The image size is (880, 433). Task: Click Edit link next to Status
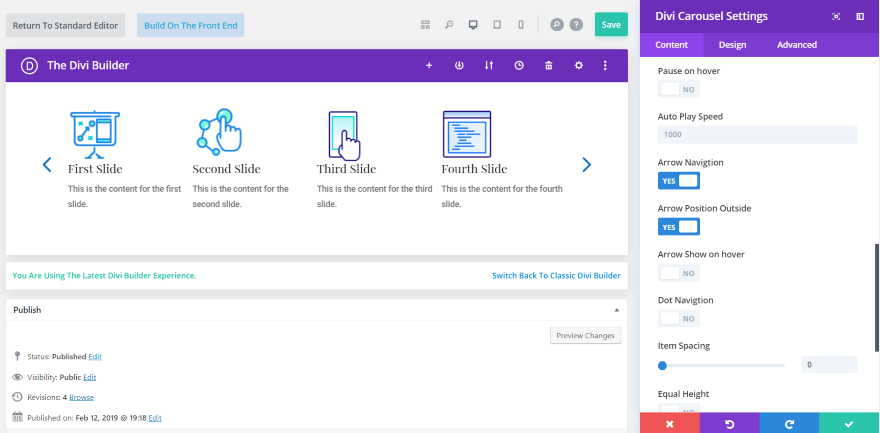(95, 356)
